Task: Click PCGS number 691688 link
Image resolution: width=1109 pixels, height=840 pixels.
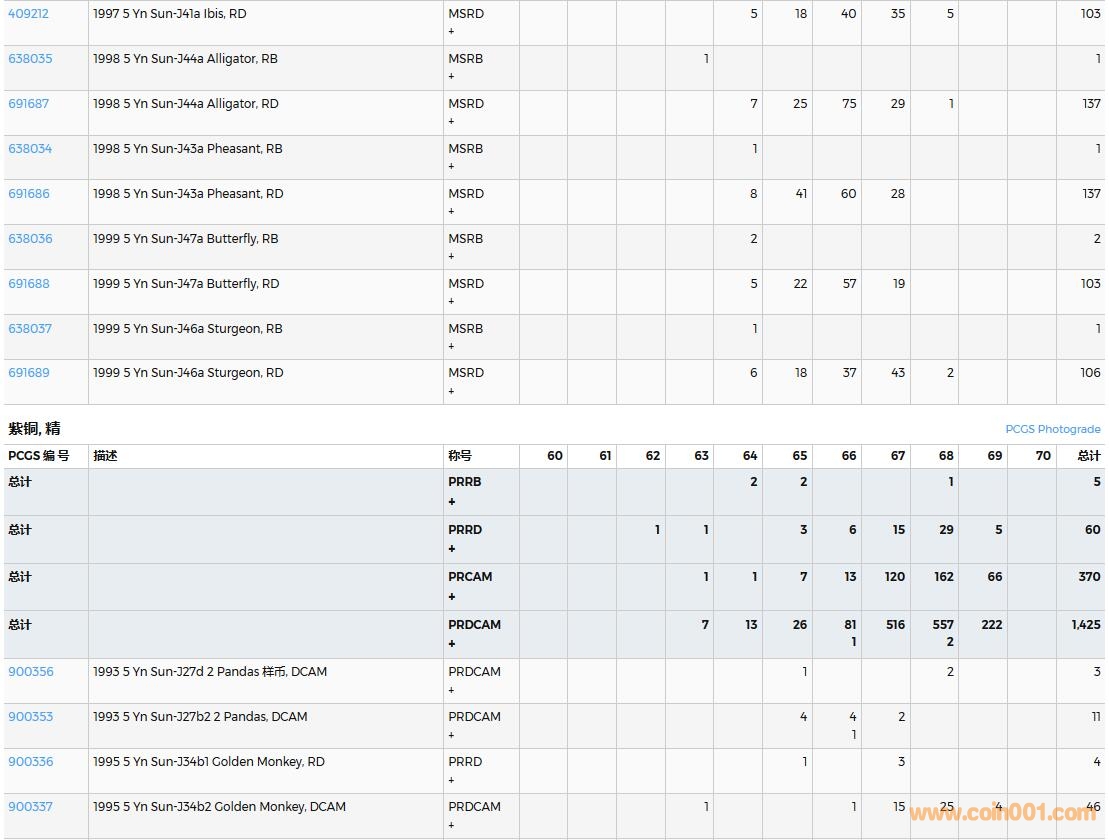Action: [x=28, y=284]
